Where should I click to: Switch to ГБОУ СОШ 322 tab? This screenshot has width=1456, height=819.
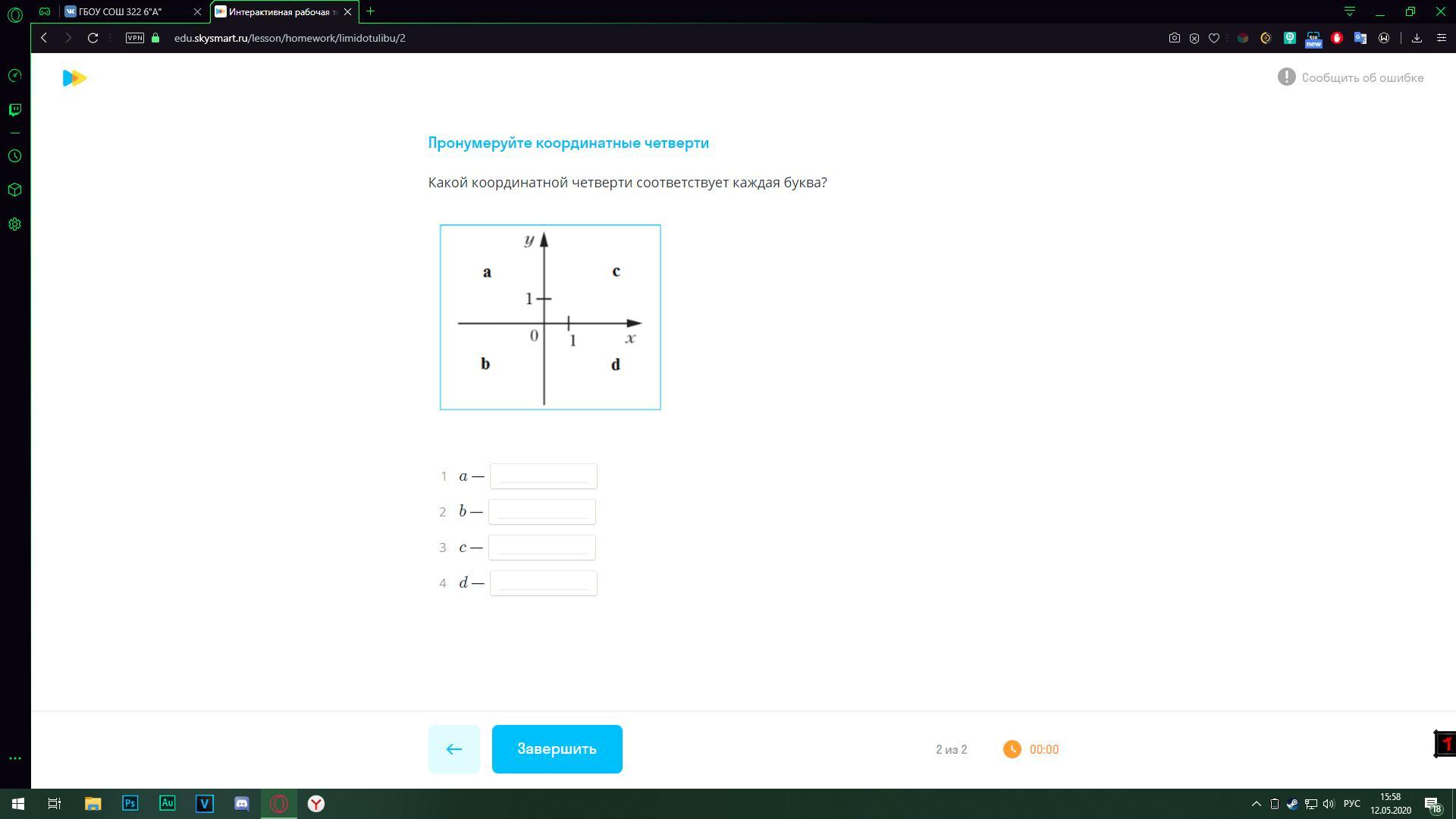pos(125,11)
